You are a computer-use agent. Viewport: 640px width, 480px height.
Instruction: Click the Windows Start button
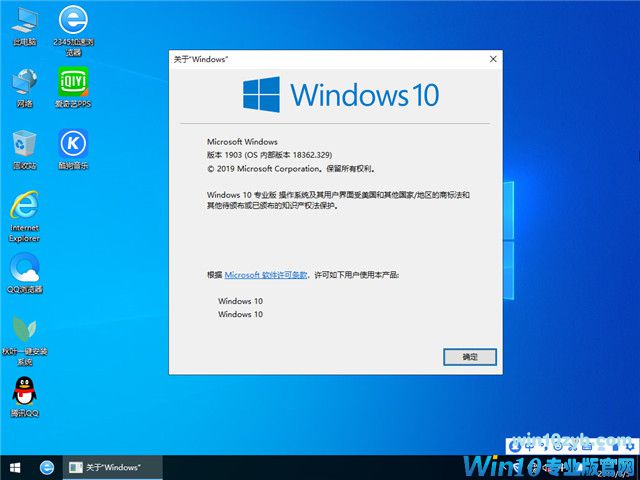coord(15,467)
